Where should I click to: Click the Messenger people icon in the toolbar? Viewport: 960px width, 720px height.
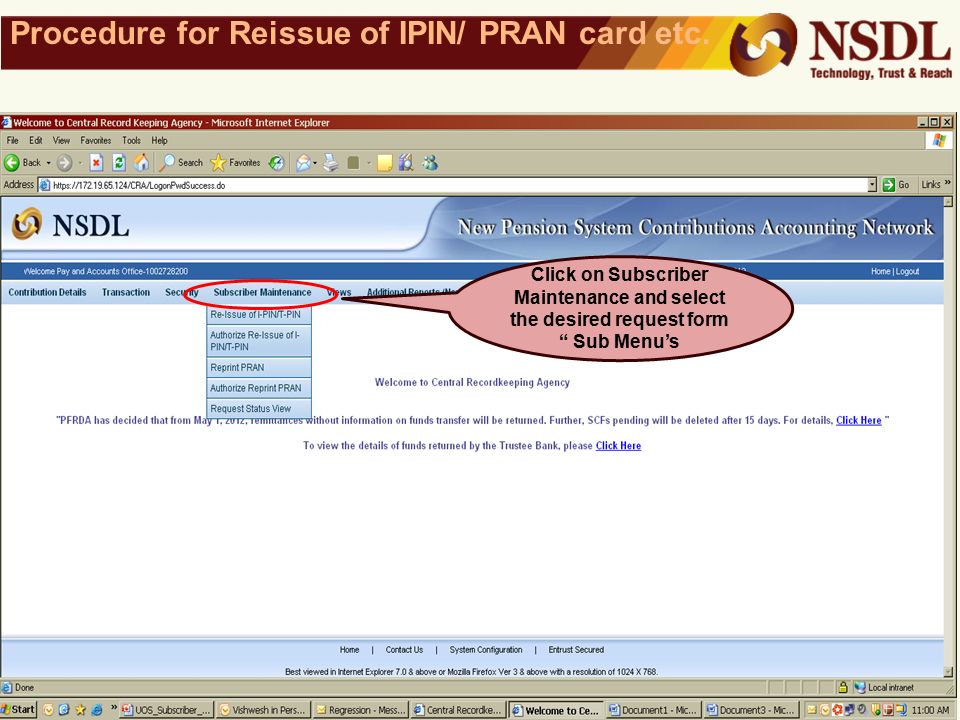[x=430, y=163]
